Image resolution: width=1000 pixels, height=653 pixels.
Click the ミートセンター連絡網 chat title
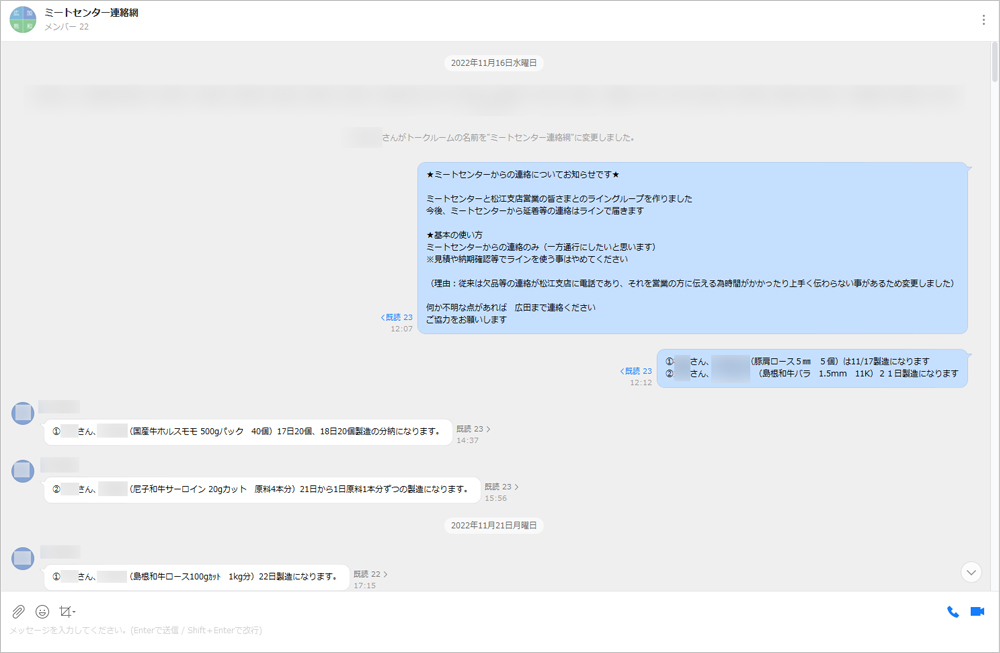point(91,12)
